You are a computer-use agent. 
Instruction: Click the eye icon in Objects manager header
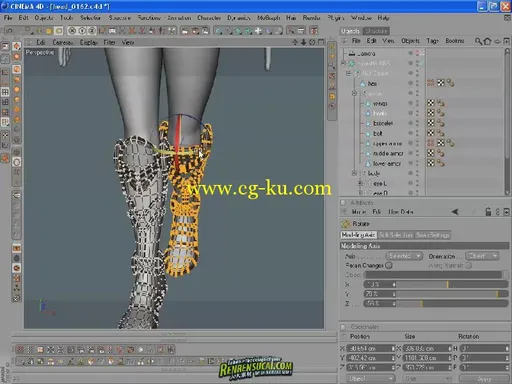[497, 41]
